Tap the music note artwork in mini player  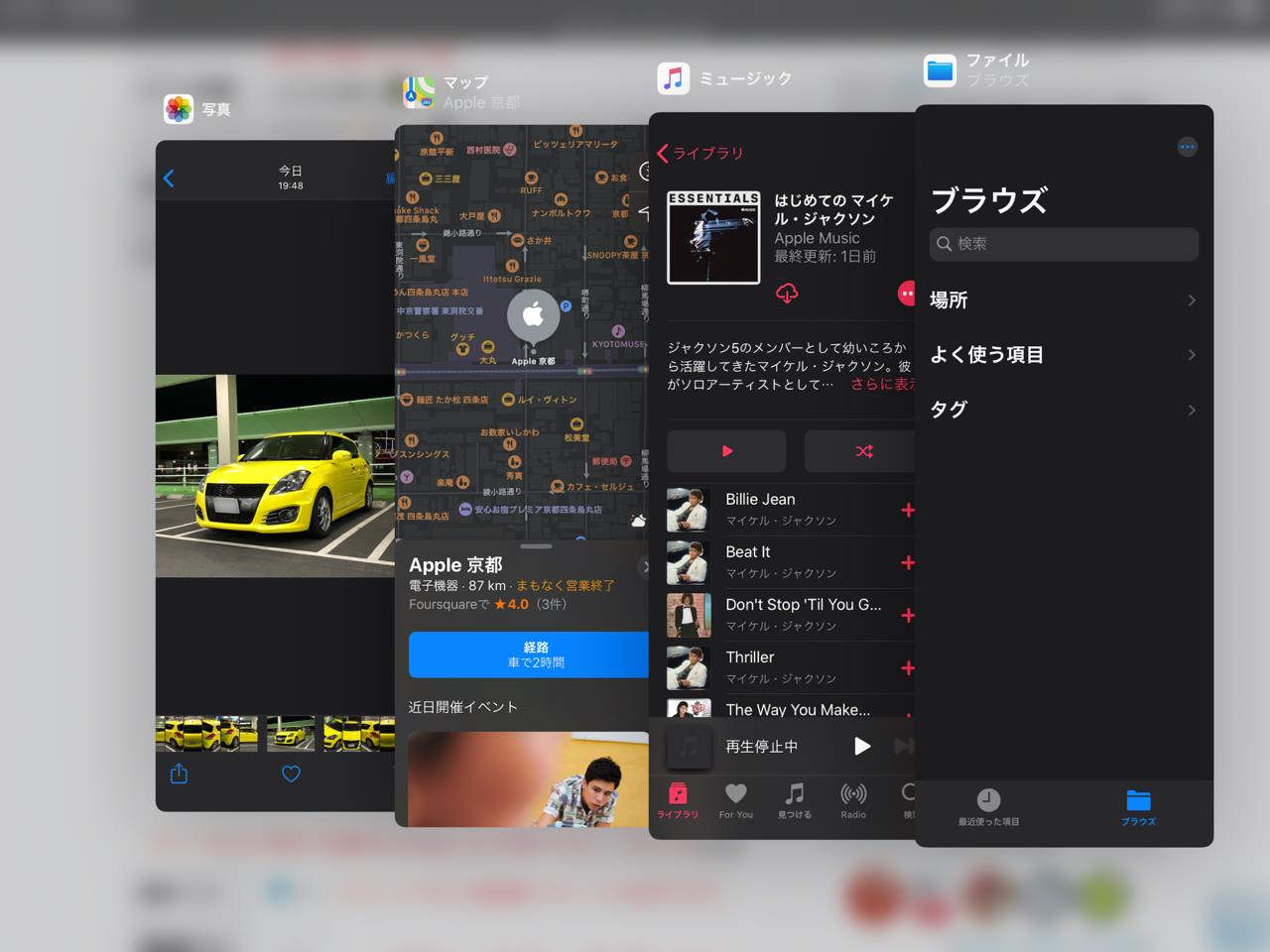click(x=688, y=746)
